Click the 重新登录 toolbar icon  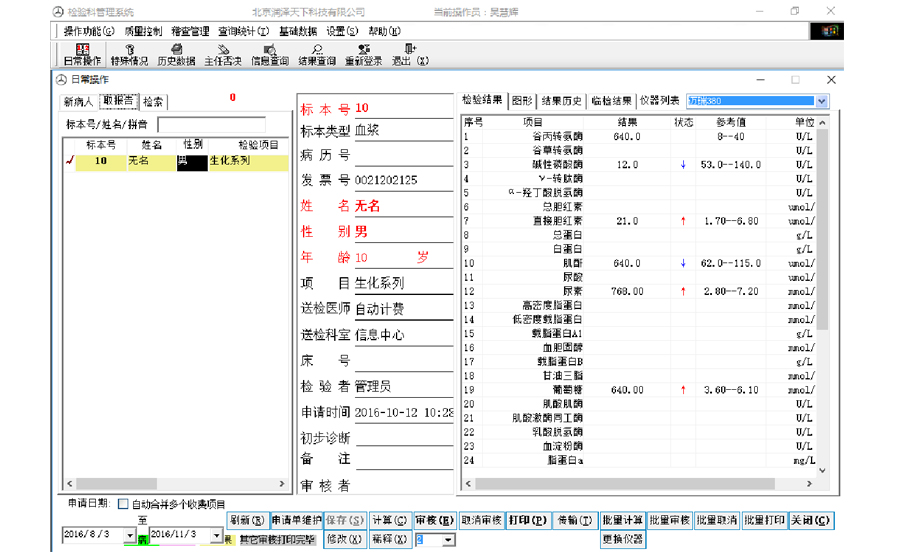363,53
